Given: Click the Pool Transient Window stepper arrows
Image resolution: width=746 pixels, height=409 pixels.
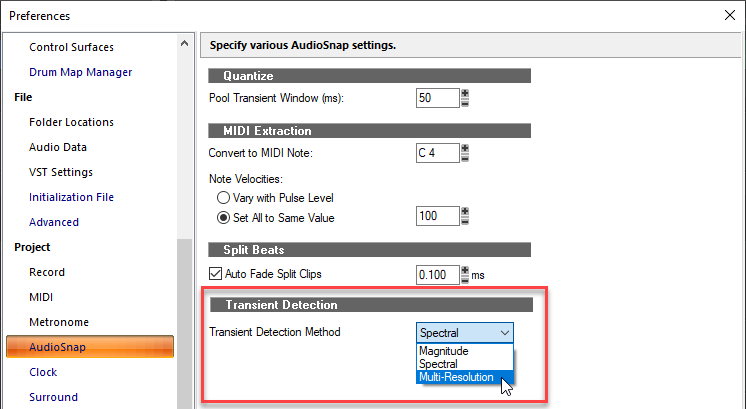Looking at the screenshot, I should coord(465,98).
